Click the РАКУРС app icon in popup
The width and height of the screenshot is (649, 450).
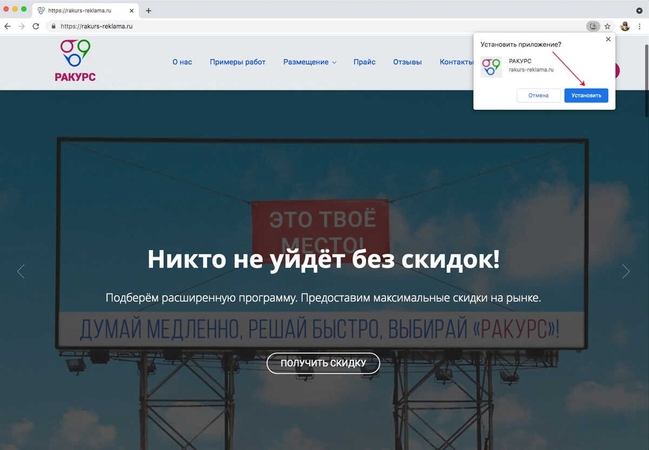click(x=491, y=67)
